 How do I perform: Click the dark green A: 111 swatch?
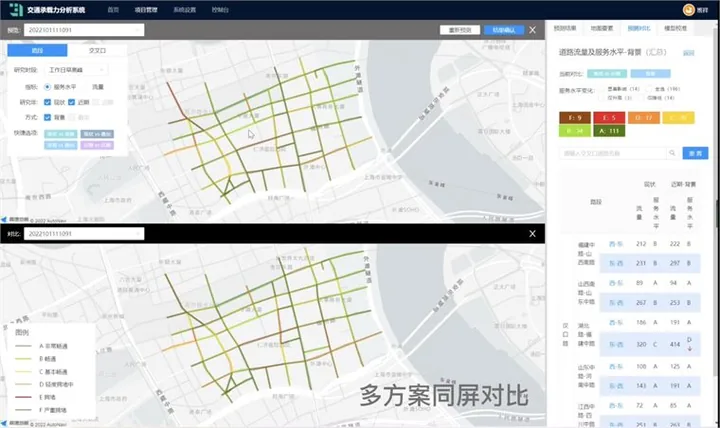[x=609, y=131]
